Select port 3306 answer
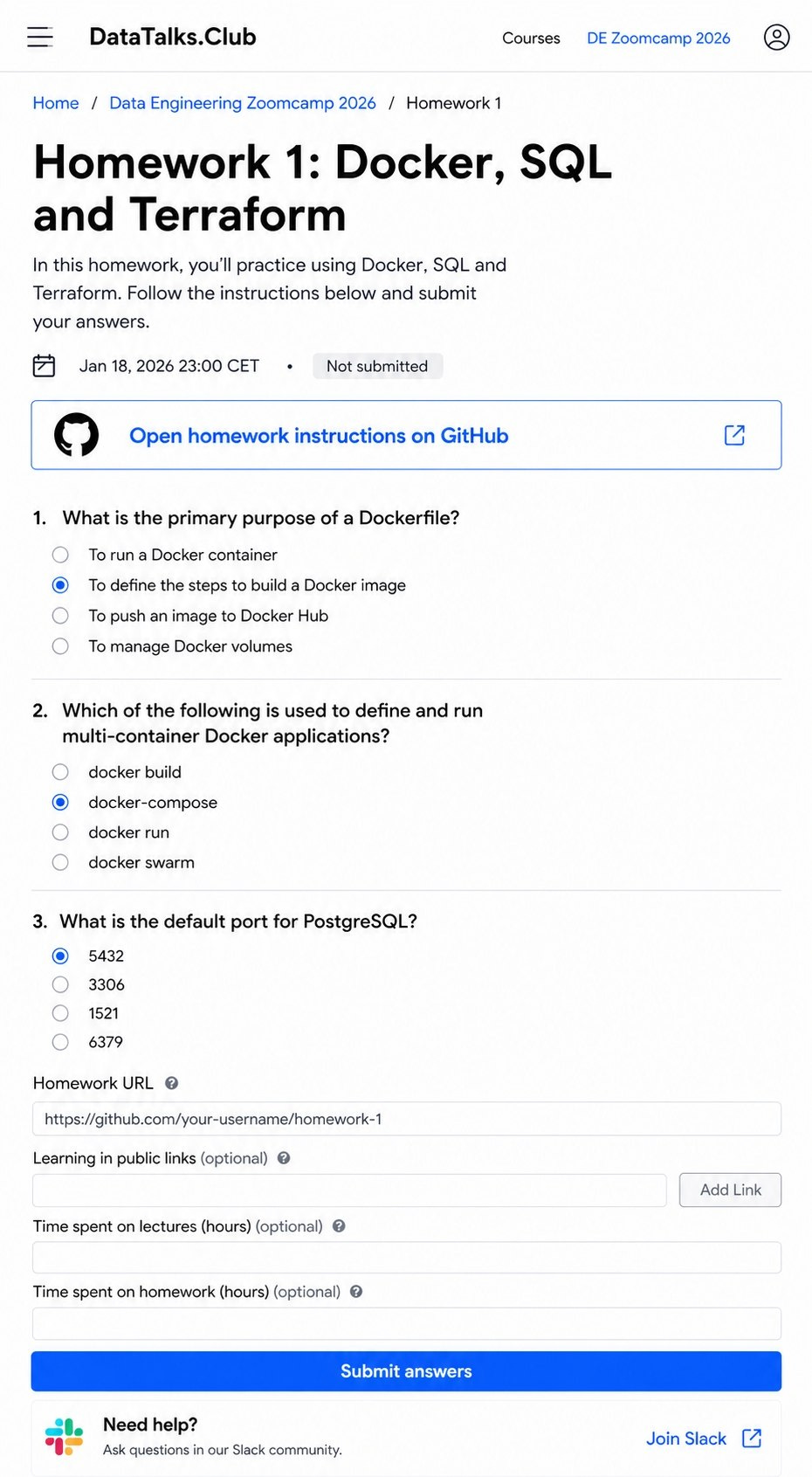This screenshot has height=1477, width=812. tap(60, 984)
